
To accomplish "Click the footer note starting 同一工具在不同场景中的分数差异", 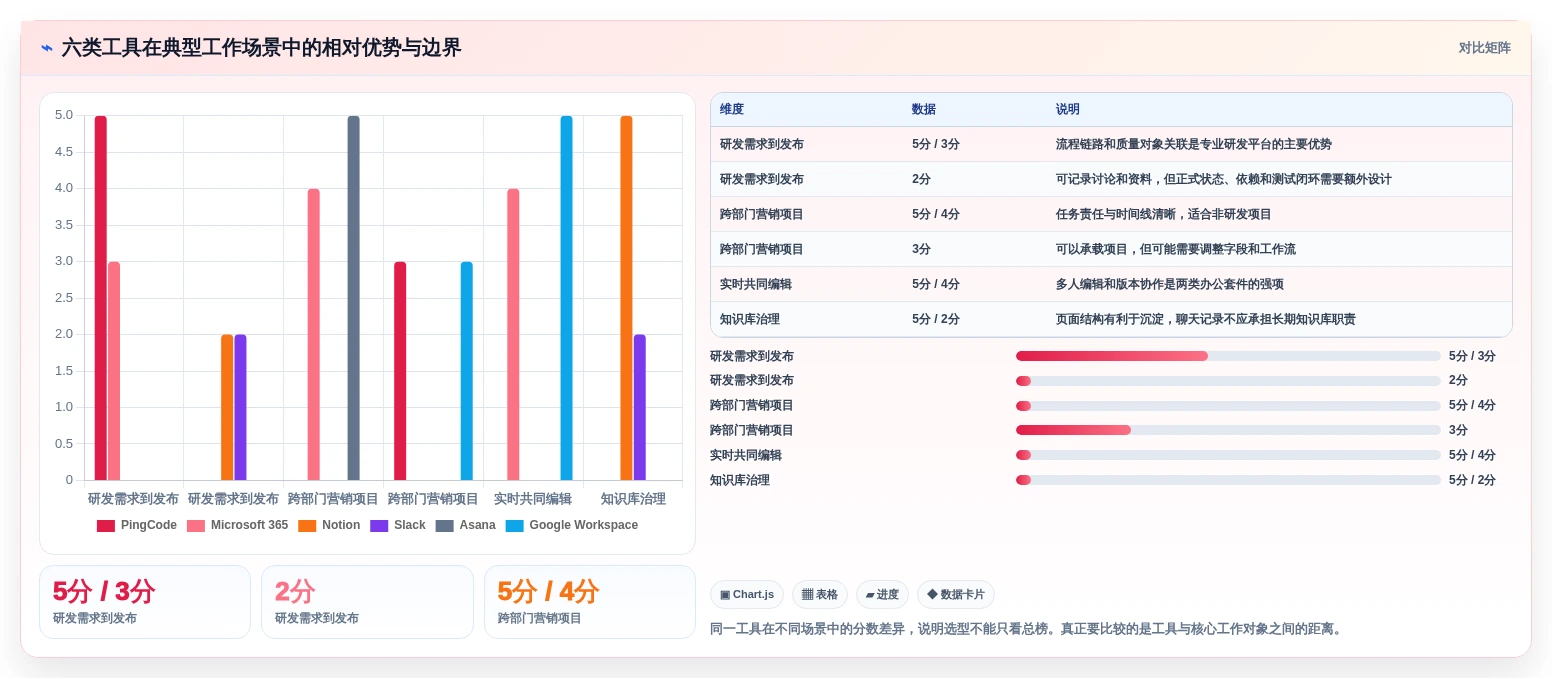I will tap(1028, 629).
